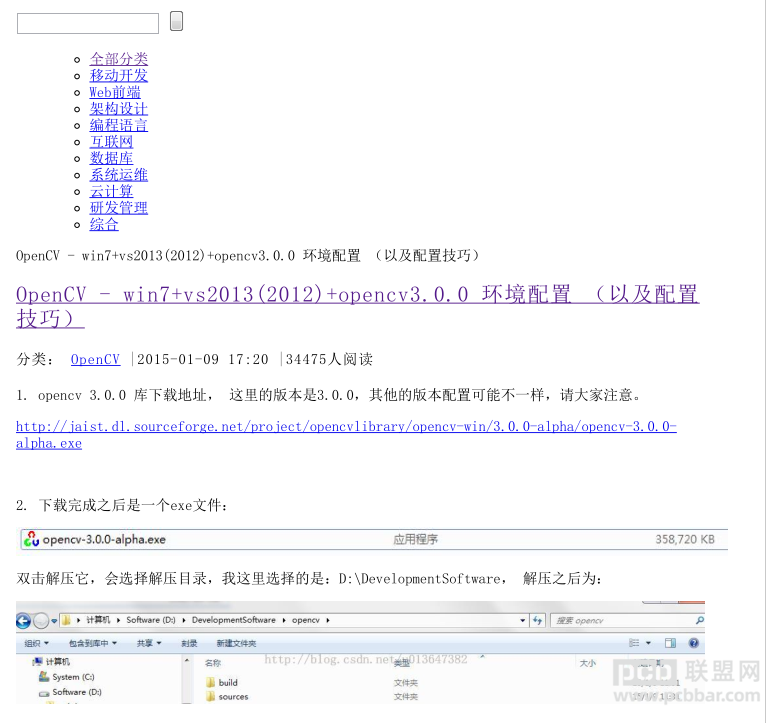
Task: Select Software (D:) in the navigation tree
Action: pos(70,692)
